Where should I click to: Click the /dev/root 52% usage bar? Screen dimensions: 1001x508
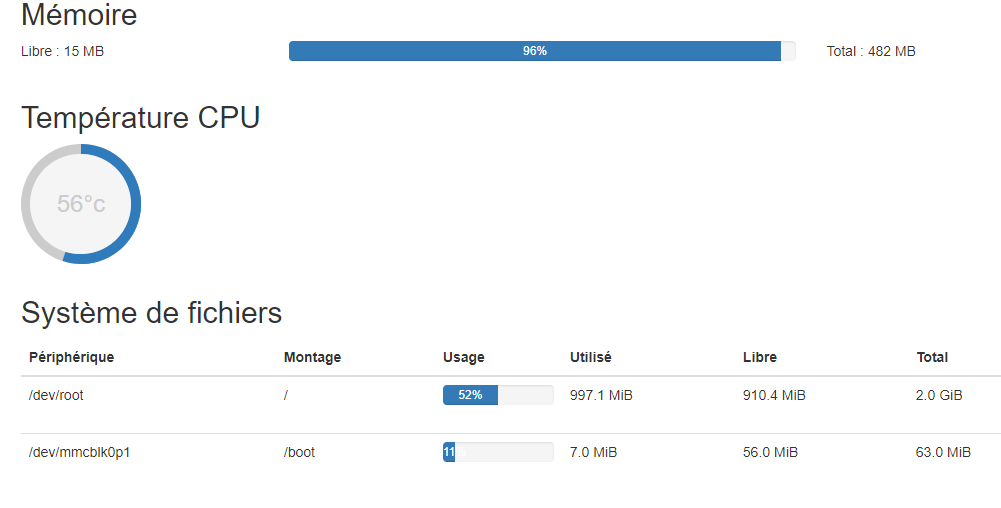497,395
